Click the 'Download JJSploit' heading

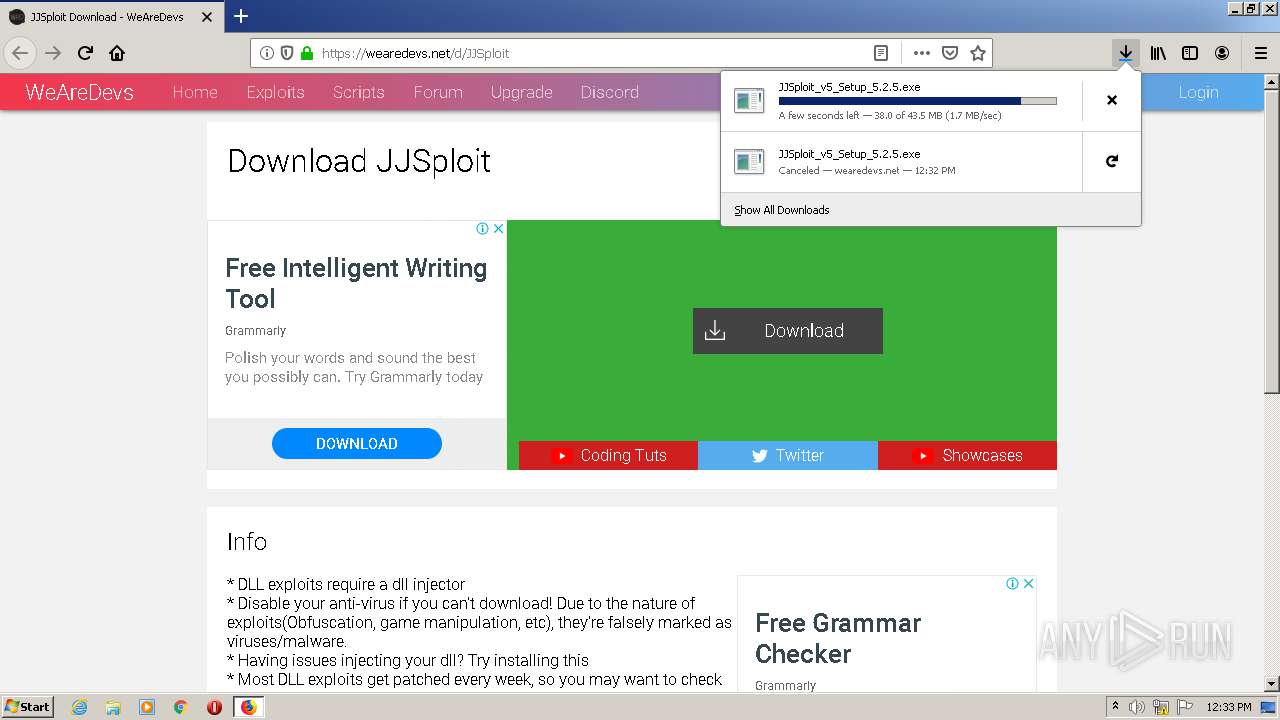click(359, 161)
